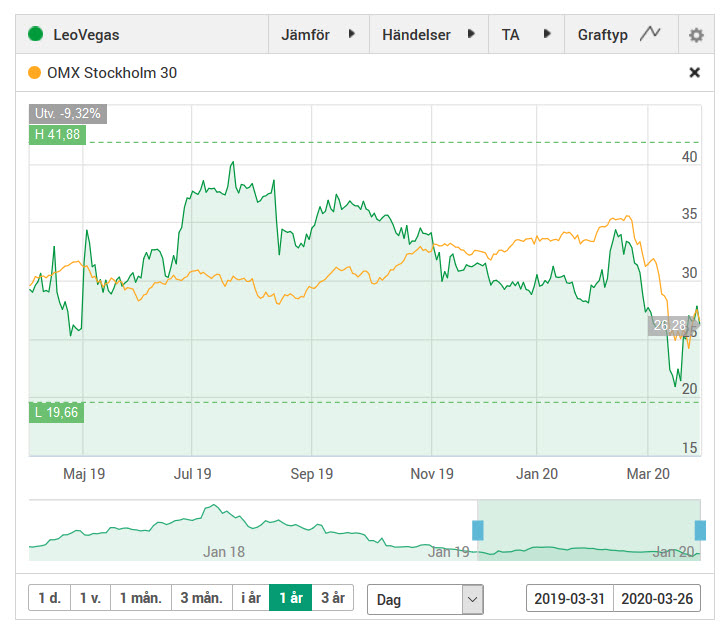
Task: Select the 1 d. time range
Action: pyautogui.click(x=49, y=598)
